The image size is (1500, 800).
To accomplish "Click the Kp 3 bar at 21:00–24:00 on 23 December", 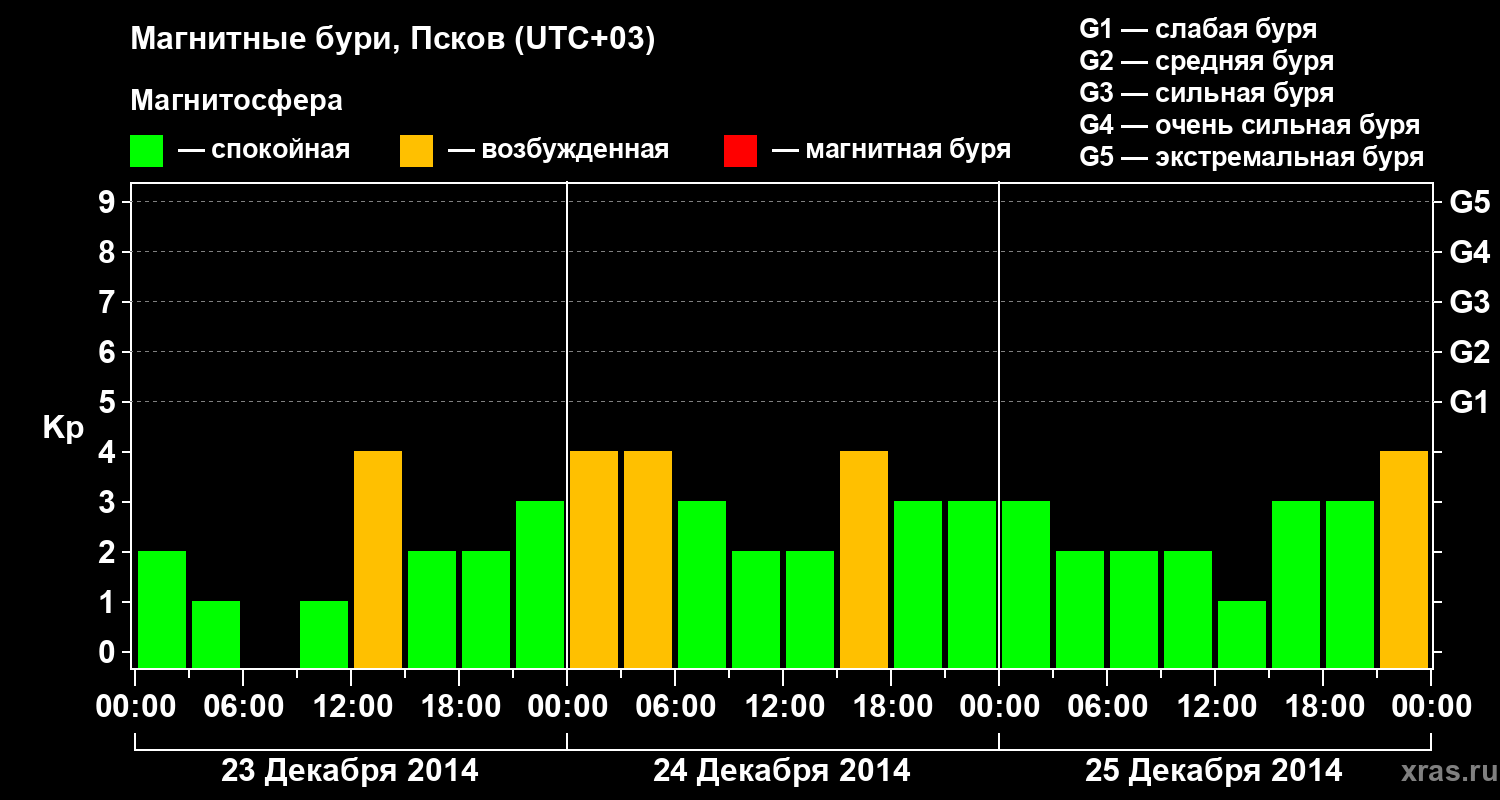I will pyautogui.click(x=540, y=584).
